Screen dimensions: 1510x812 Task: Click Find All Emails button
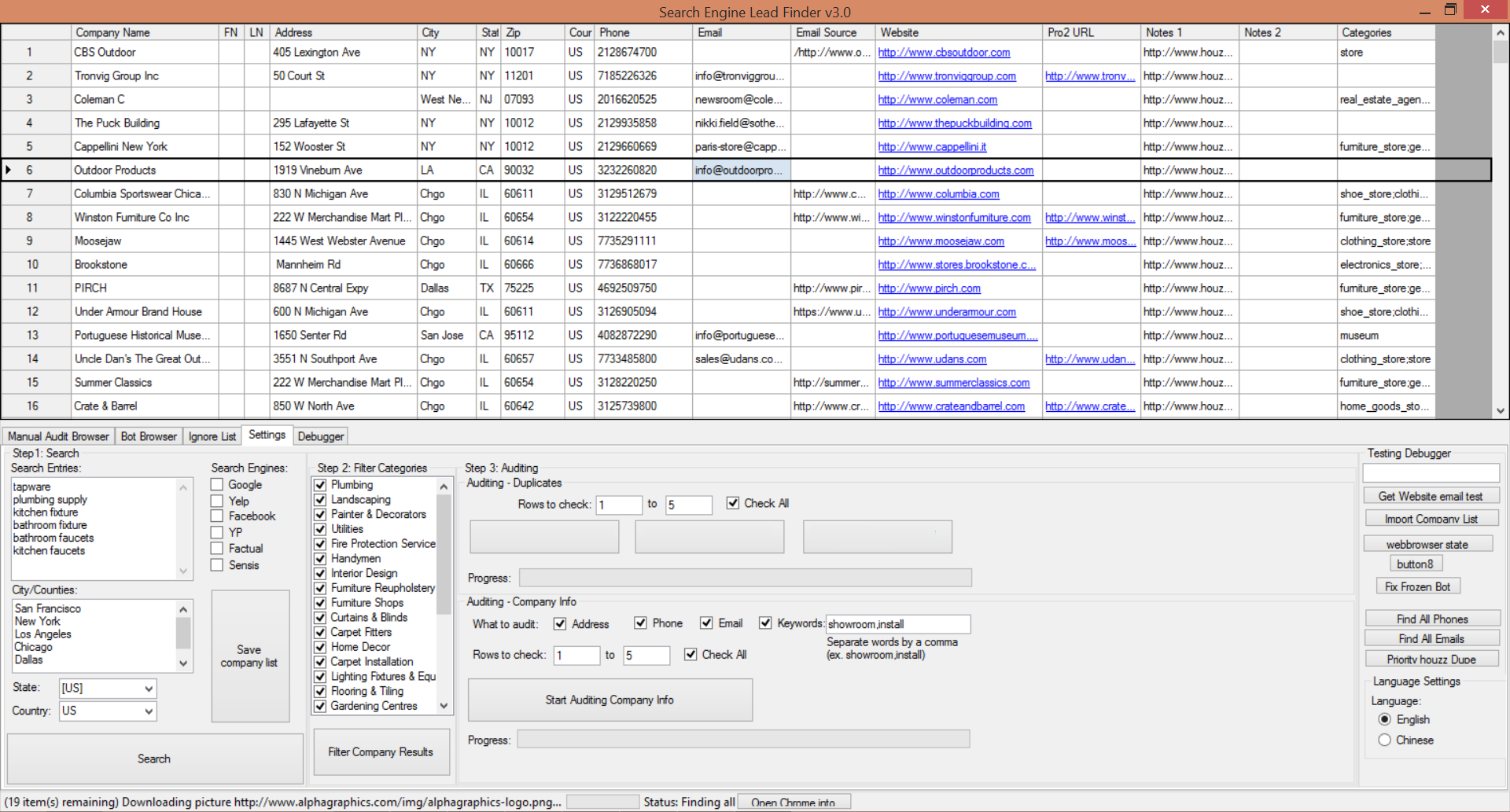1432,638
